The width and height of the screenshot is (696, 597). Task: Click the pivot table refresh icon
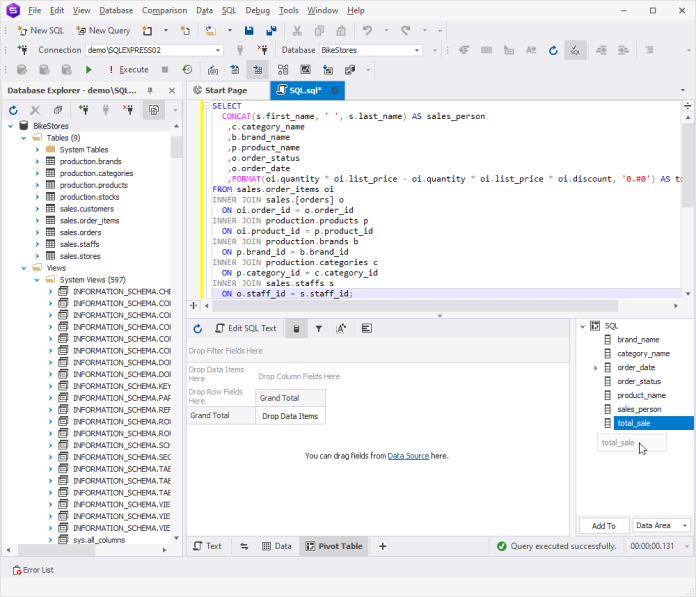click(198, 328)
